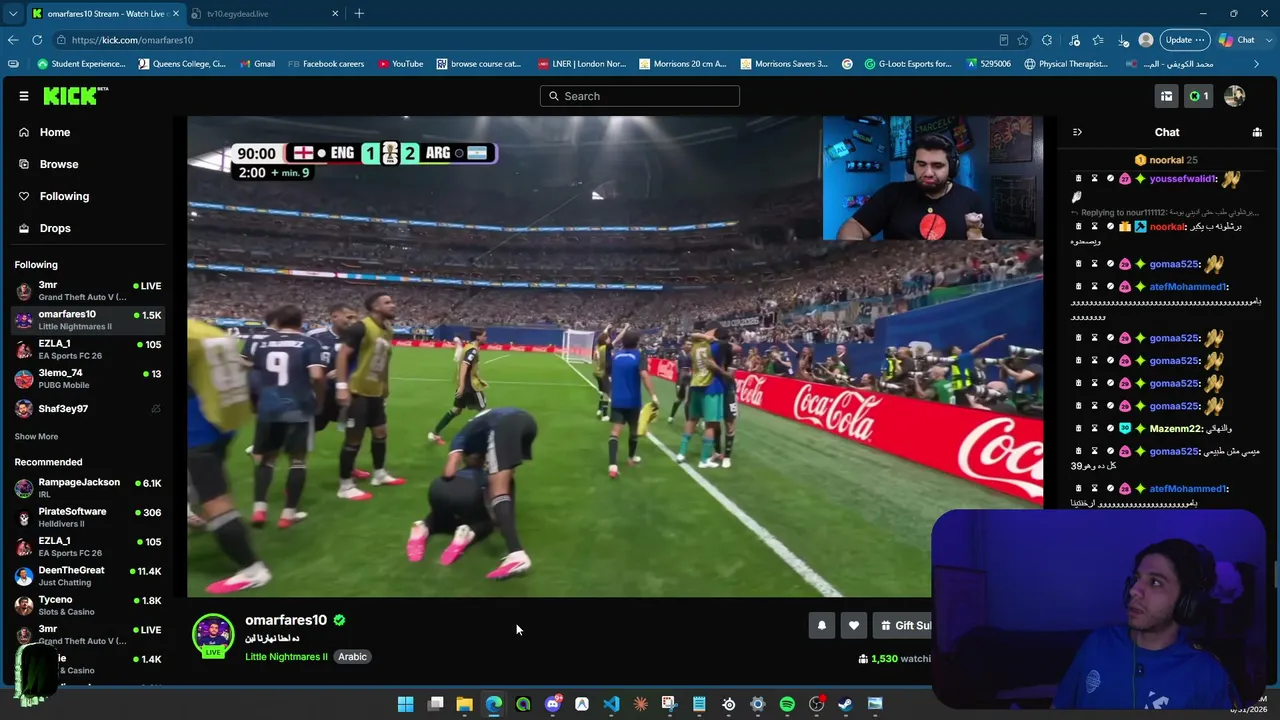Open Spotify from the taskbar
This screenshot has width=1280, height=720.
[787, 704]
